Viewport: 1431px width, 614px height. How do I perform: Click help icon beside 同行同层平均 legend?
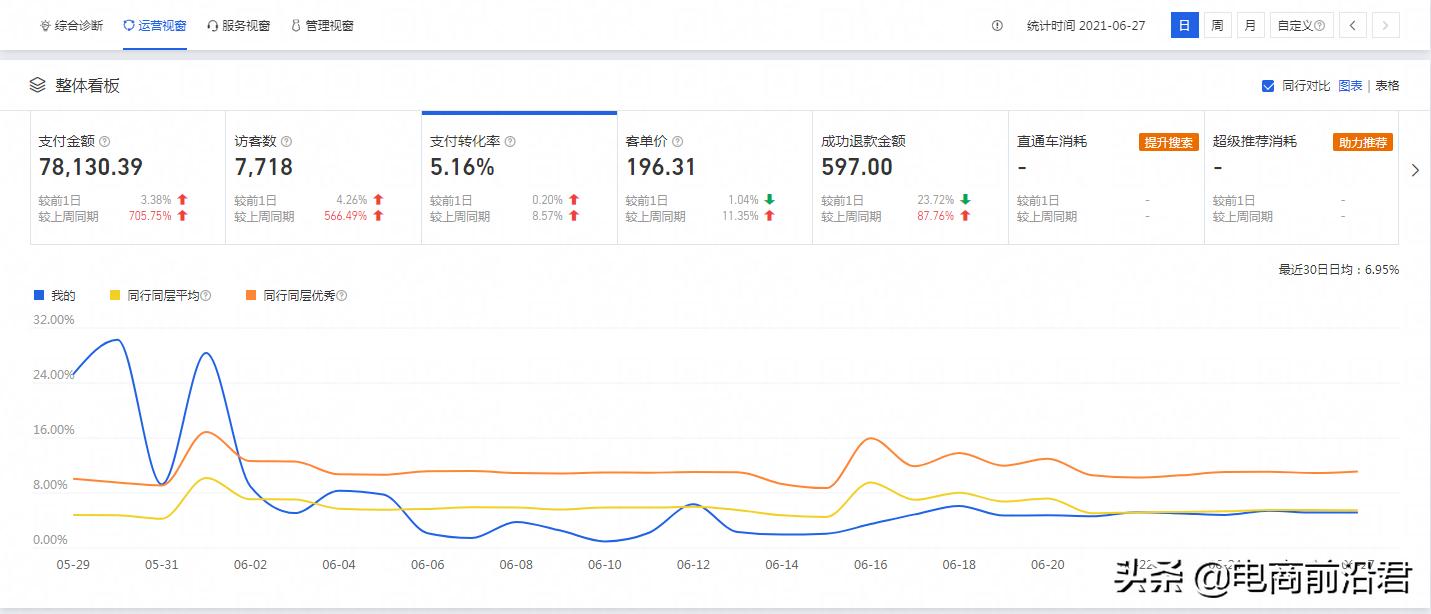click(x=206, y=296)
